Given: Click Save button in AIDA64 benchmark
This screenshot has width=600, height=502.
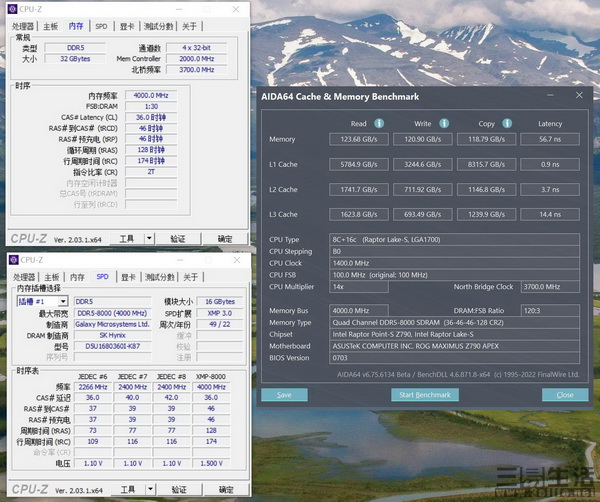Looking at the screenshot, I should click(284, 395).
